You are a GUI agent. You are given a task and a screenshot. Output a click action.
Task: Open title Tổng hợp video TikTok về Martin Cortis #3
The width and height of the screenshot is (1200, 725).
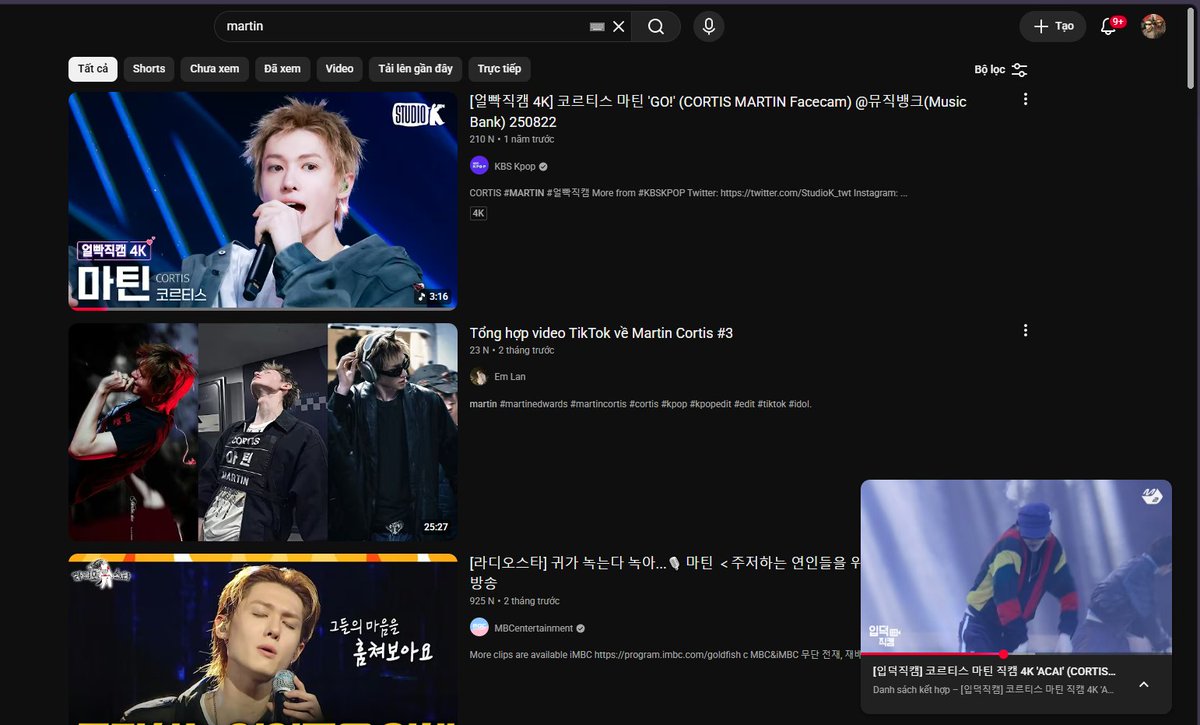click(x=601, y=333)
